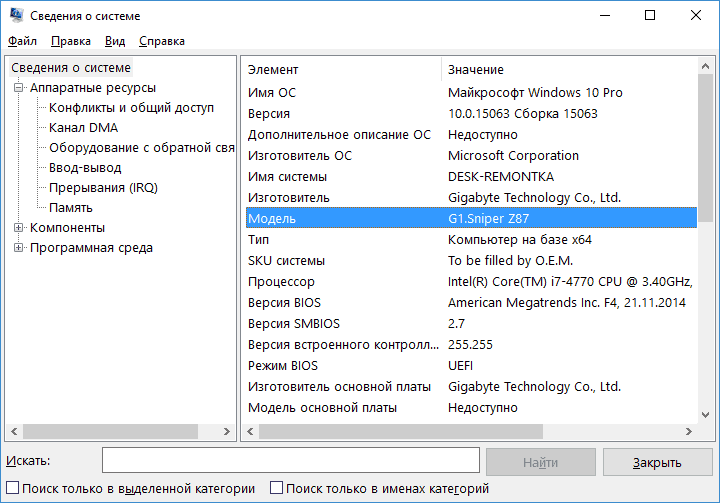Click the System Information title bar icon

pyautogui.click(x=17, y=15)
